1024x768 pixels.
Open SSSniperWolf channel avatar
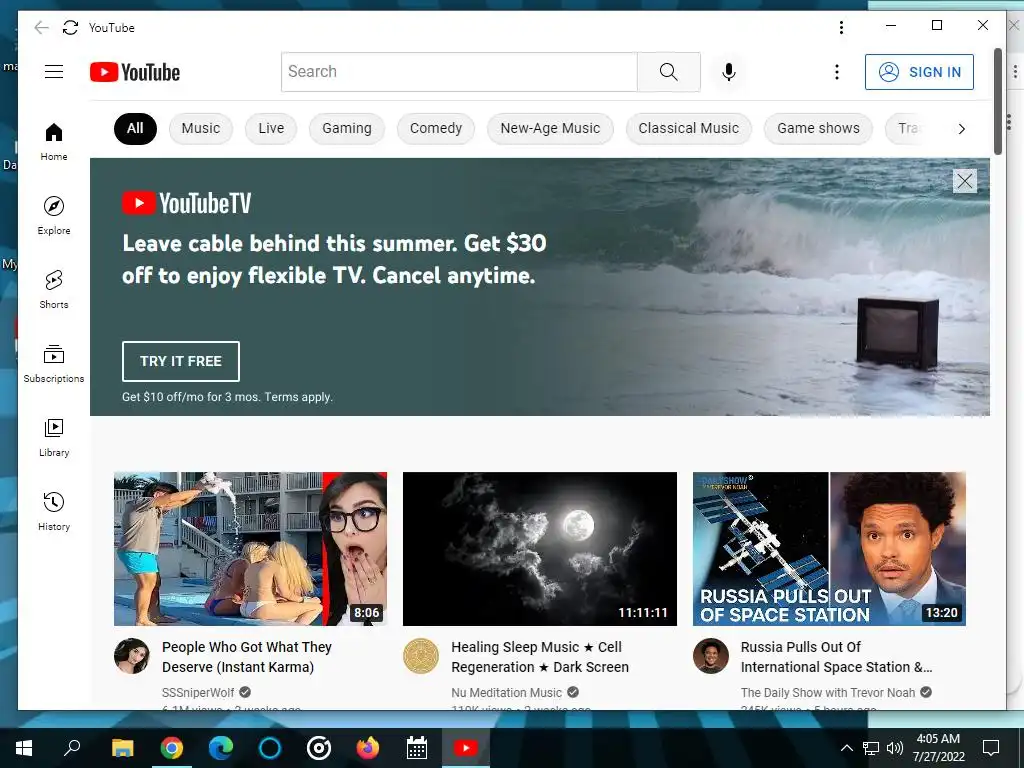coord(131,656)
